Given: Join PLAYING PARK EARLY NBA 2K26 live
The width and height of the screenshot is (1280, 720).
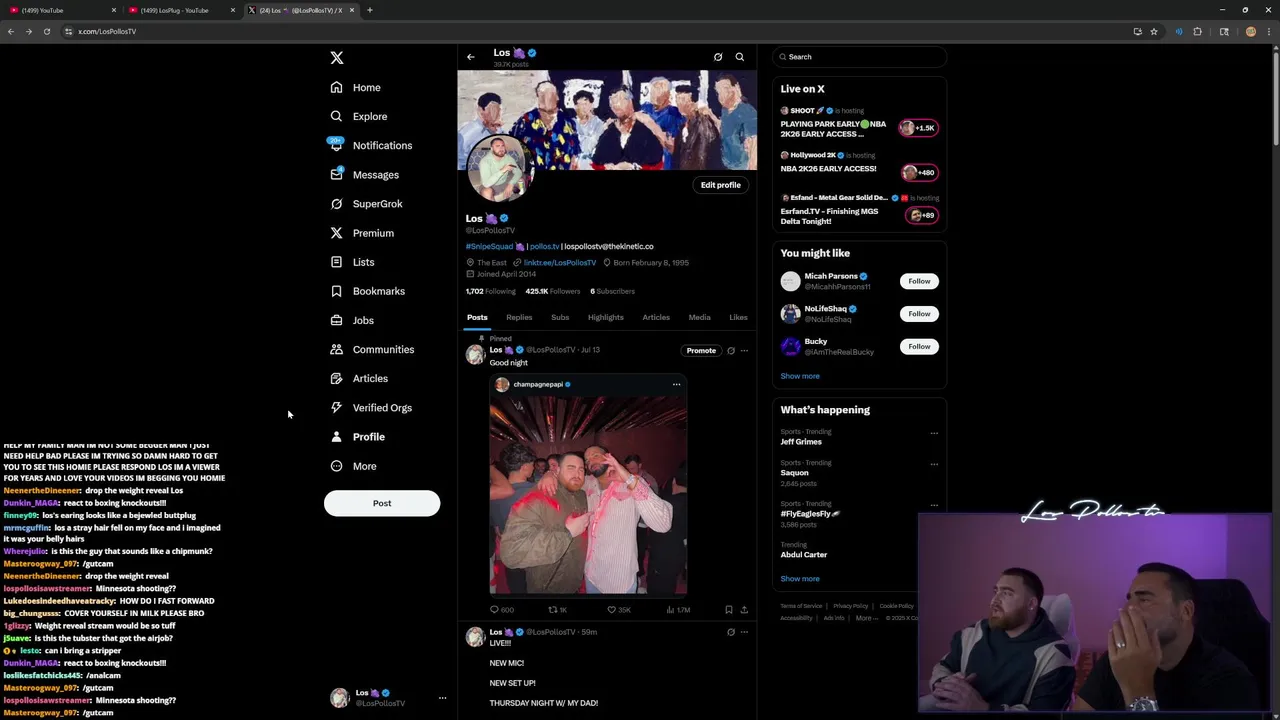Looking at the screenshot, I should [858, 123].
